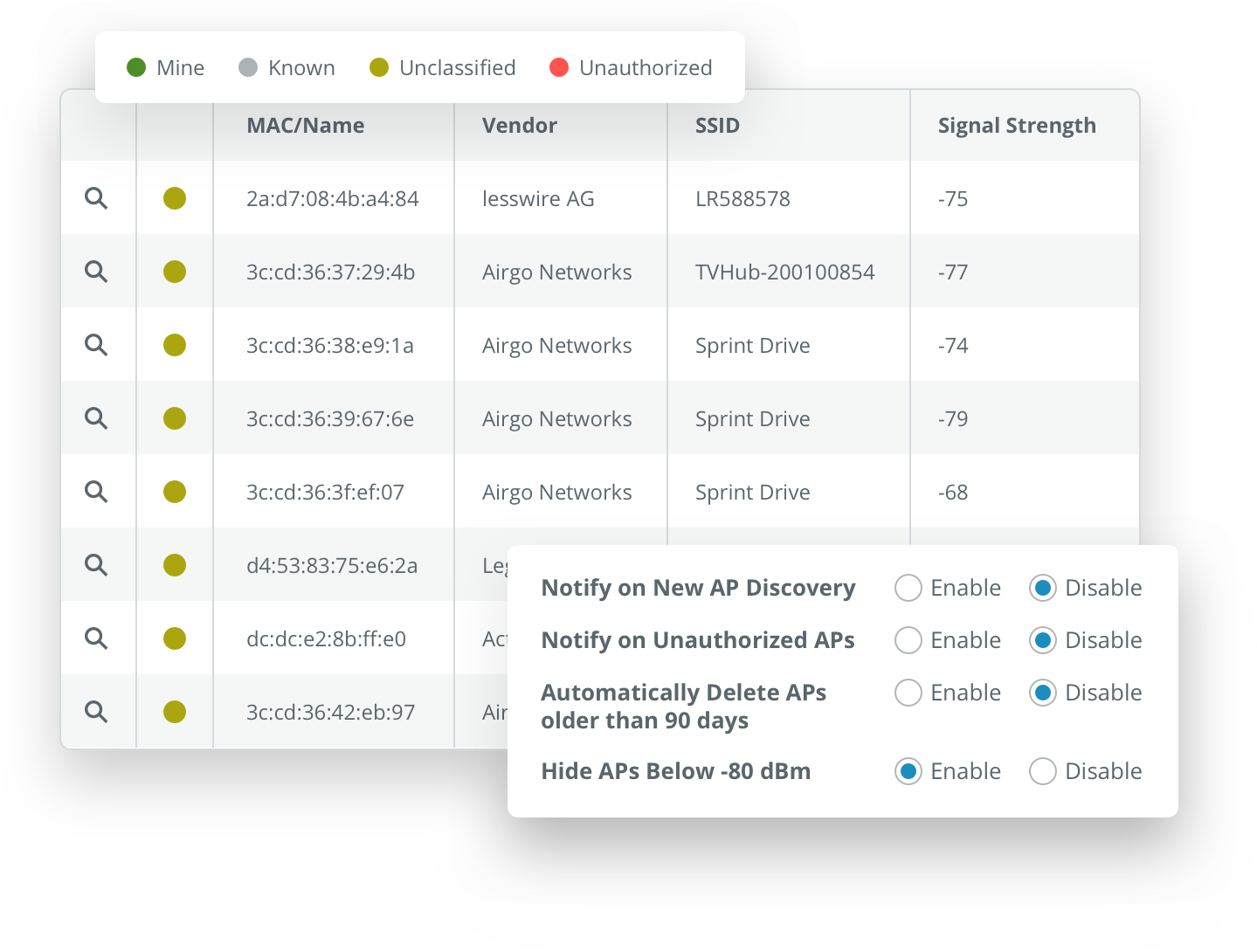Click magnifier icon beside 3c:cd:36:39:67:6e
Screen dimensions: 1257x952
(96, 418)
